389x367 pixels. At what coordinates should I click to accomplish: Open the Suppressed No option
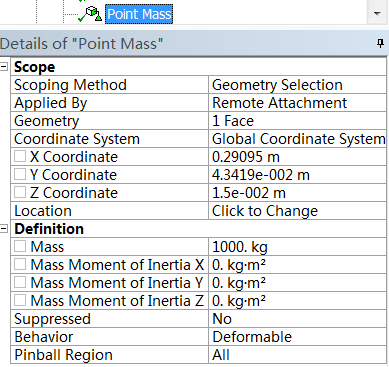coord(297,319)
